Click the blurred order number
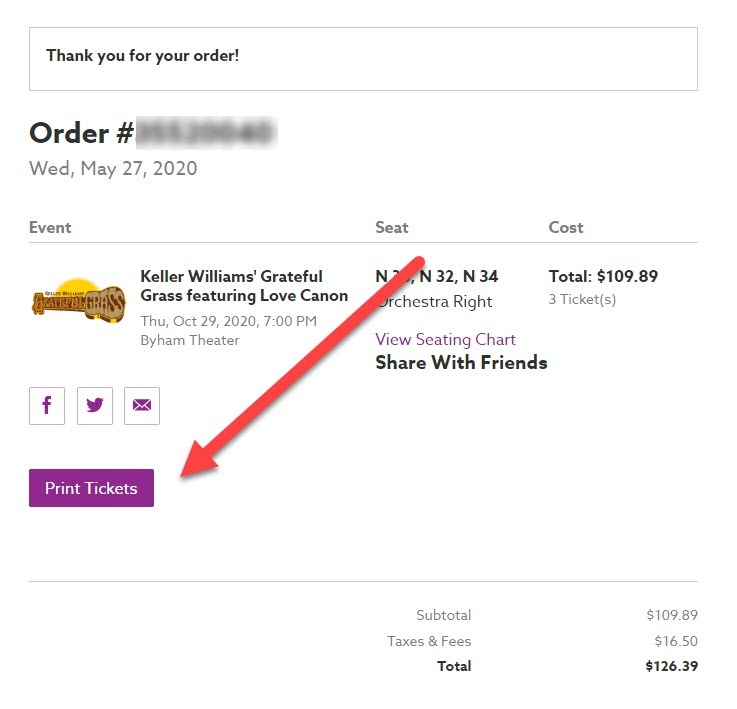Screen dimensions: 737x709 pos(206,133)
